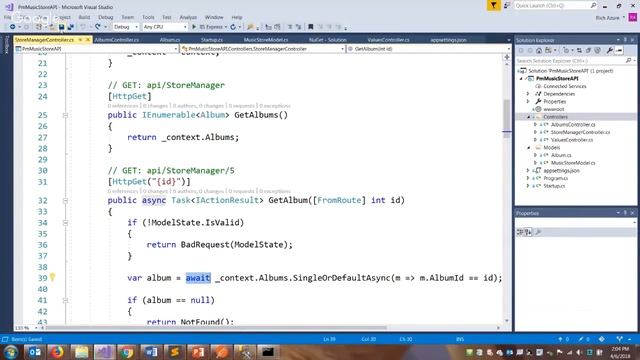The image size is (640, 360).
Task: Switch to the MusicStoreModel.cs tab
Action: (x=266, y=40)
